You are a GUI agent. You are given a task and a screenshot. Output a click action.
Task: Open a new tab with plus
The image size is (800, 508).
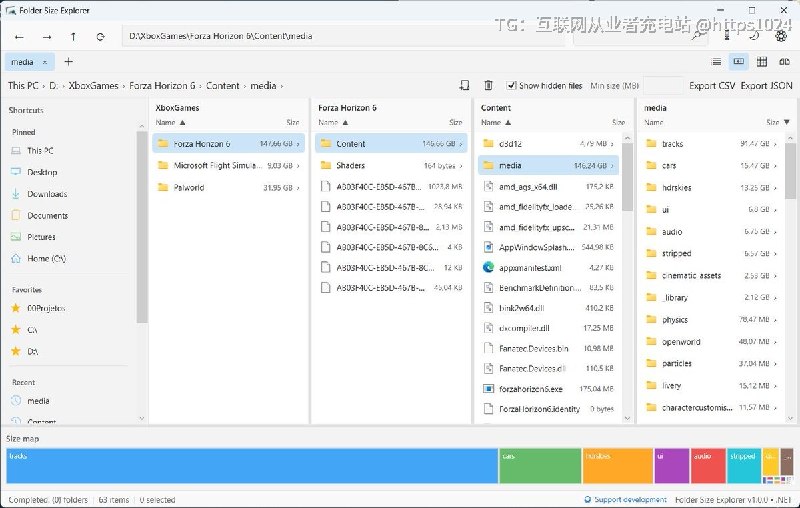[x=68, y=62]
